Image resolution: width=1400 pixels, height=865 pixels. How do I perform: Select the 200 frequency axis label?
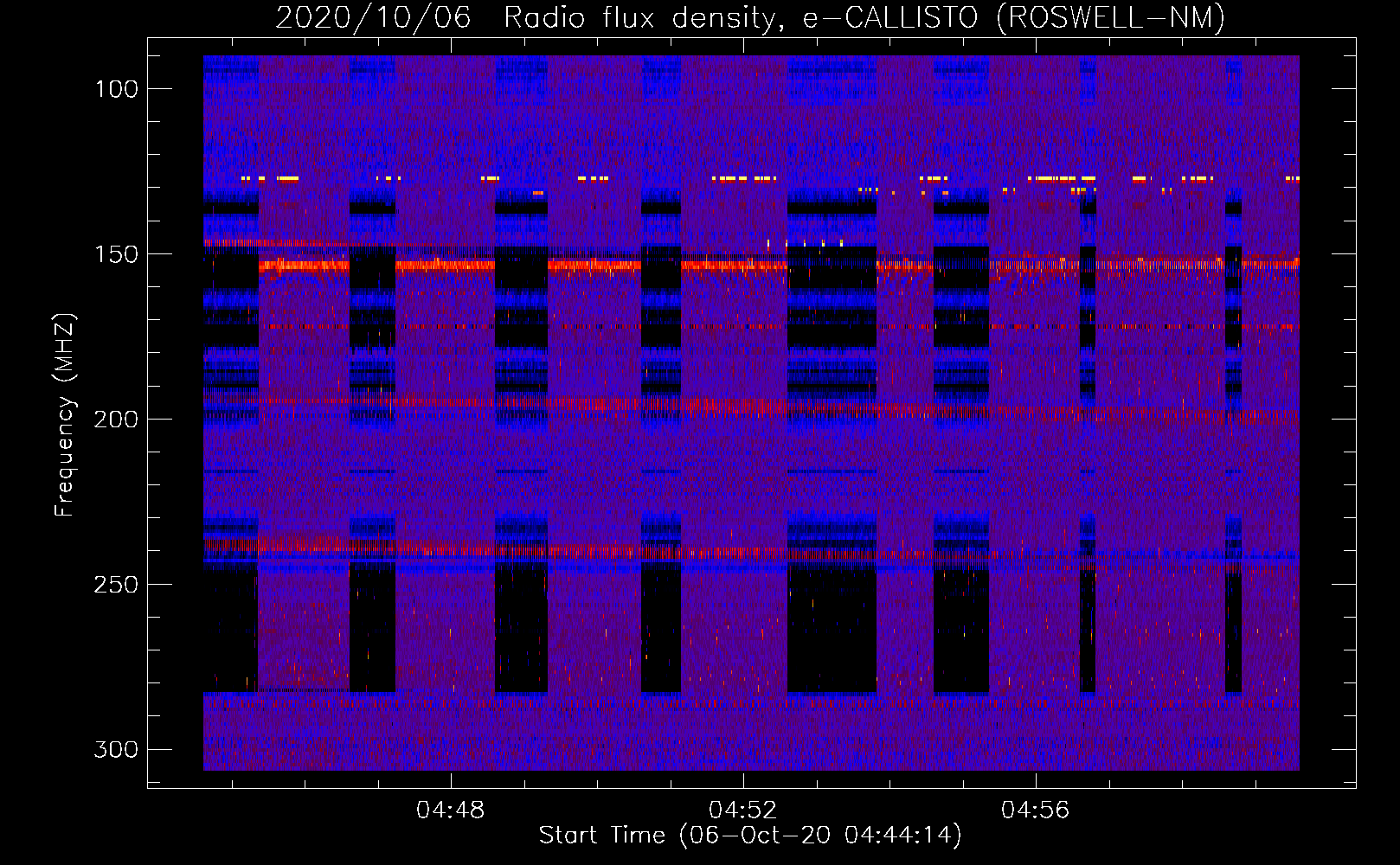(117, 420)
